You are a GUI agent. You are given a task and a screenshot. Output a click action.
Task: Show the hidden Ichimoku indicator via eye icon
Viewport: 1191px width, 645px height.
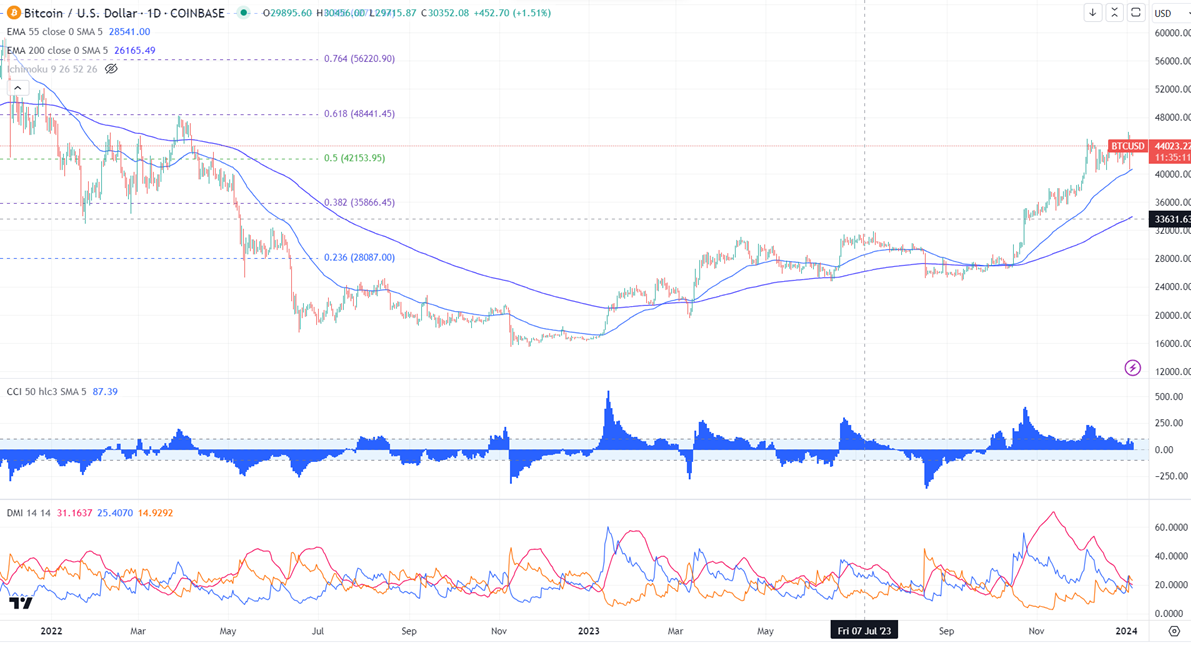coord(111,69)
